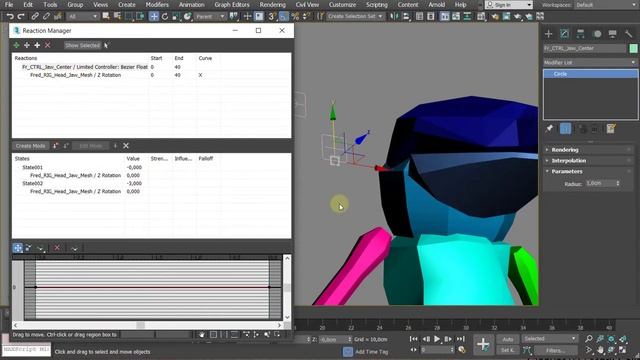
Task: Click the Pan hand icon in curve view
Action: [x=202, y=335]
